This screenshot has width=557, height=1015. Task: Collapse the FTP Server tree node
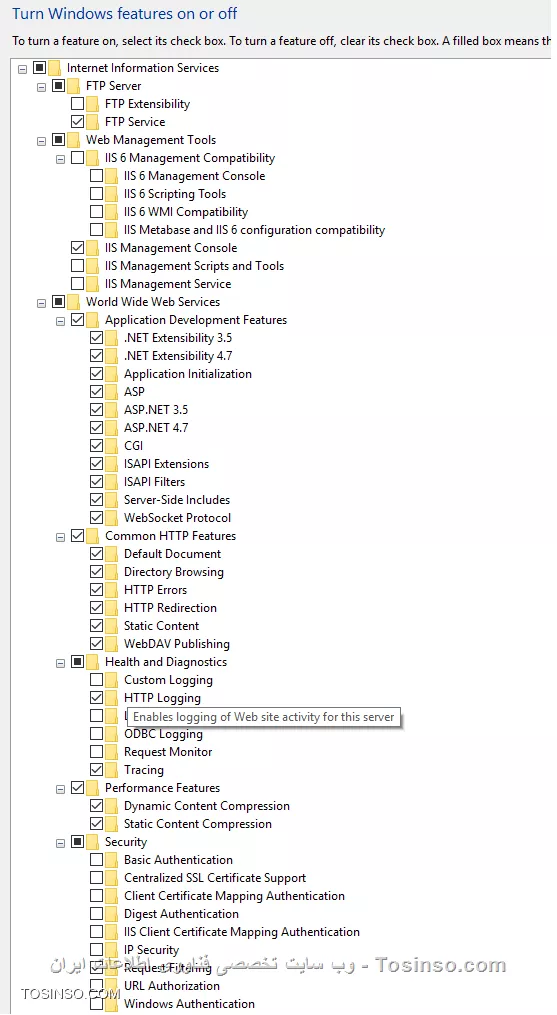41,87
